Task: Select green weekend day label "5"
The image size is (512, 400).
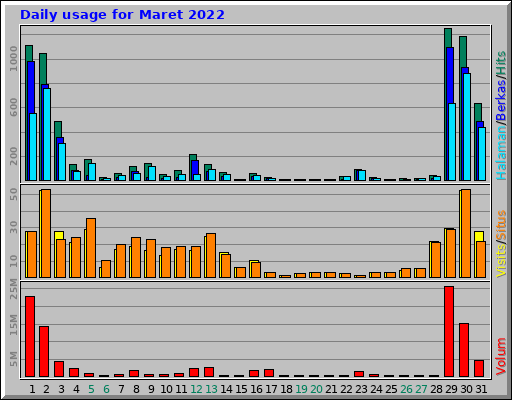Action: (91, 389)
